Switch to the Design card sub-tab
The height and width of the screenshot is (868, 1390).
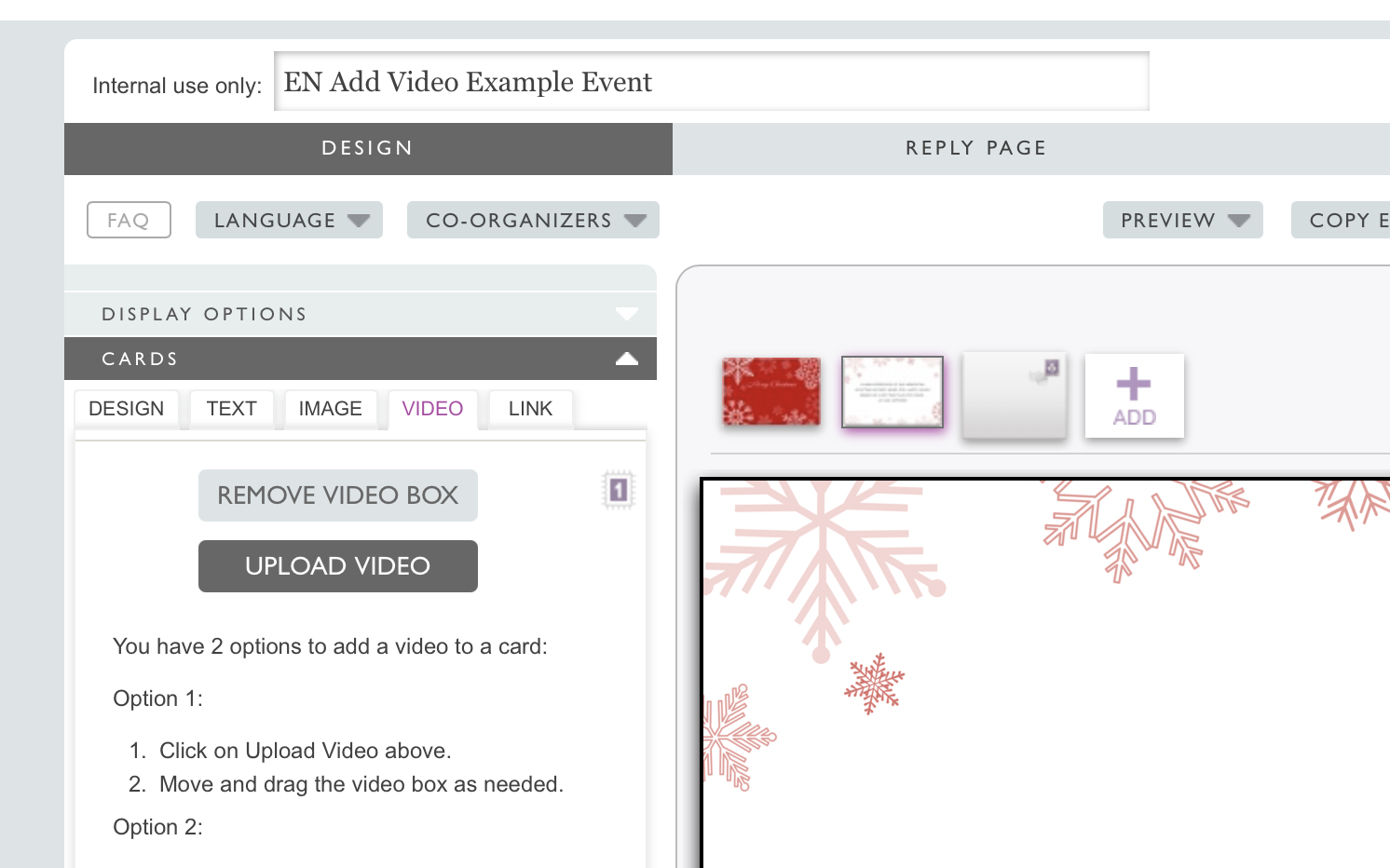point(126,409)
